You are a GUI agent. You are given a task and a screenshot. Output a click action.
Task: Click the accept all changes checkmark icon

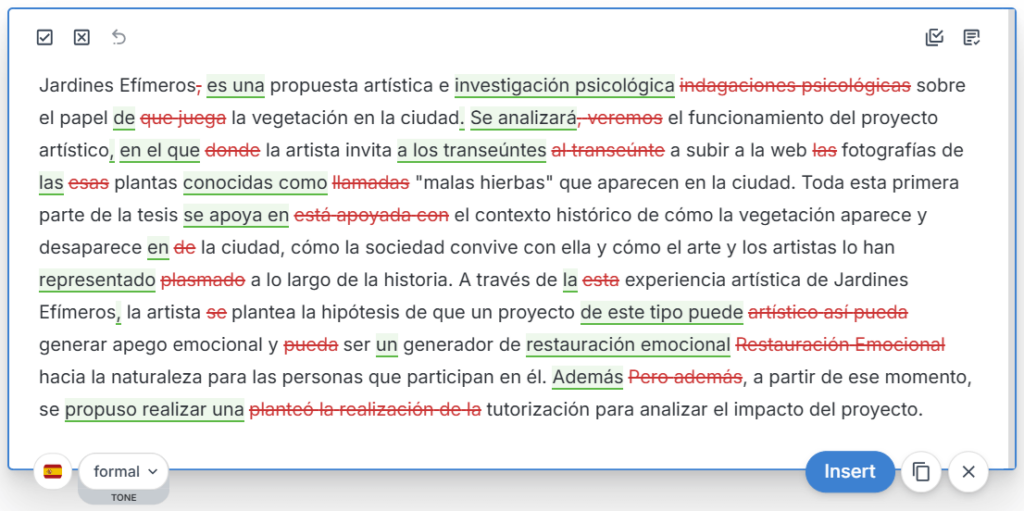[44, 38]
